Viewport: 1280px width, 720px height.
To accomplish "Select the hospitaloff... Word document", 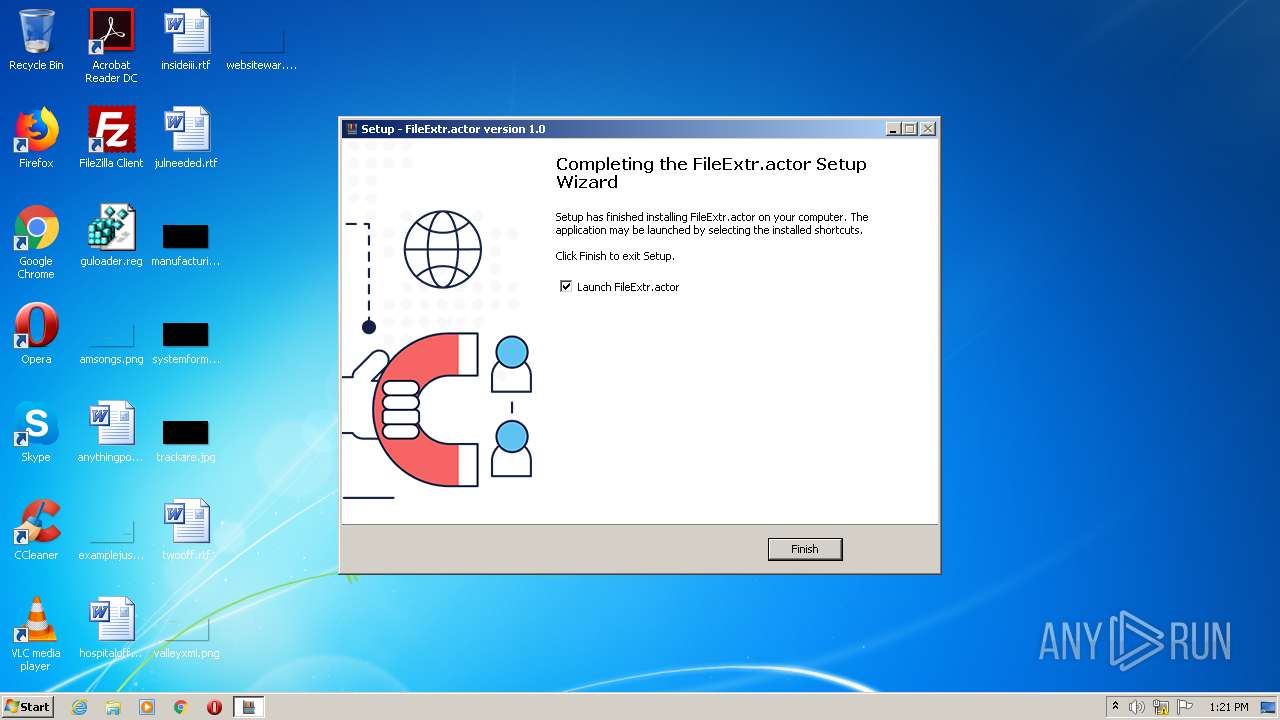I will point(111,628).
